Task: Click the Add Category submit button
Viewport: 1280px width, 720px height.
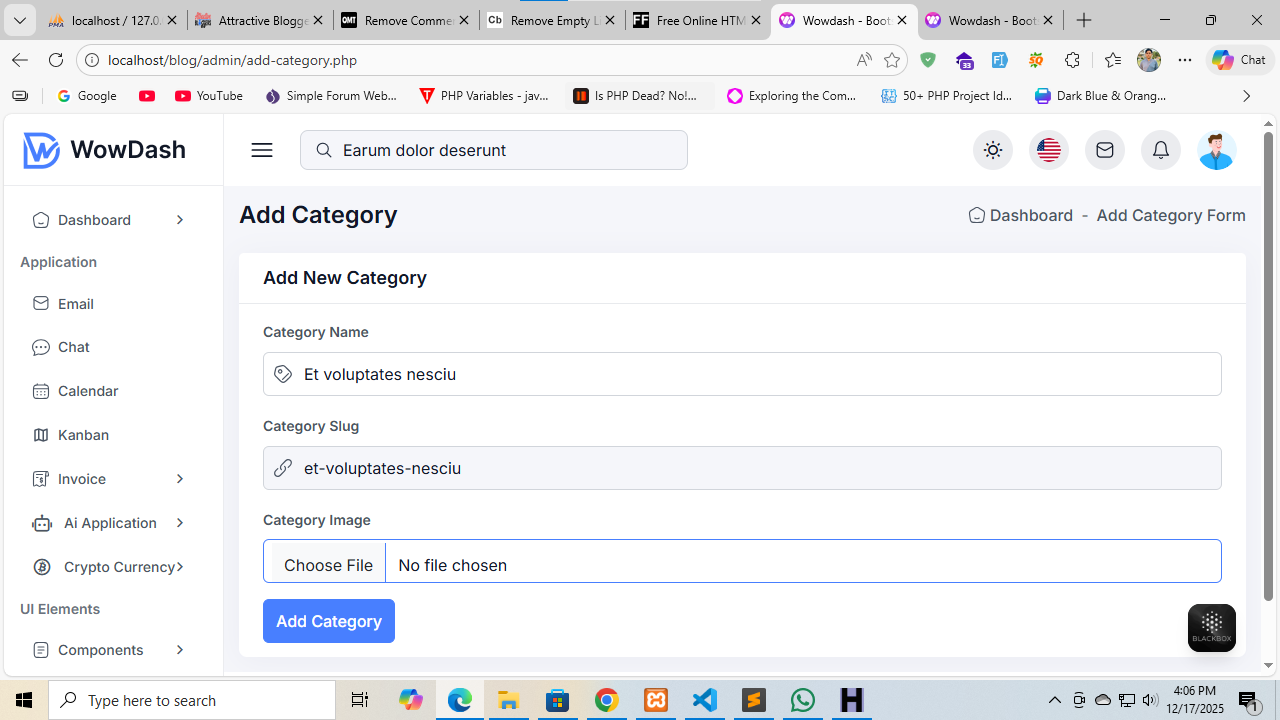Action: coord(328,621)
